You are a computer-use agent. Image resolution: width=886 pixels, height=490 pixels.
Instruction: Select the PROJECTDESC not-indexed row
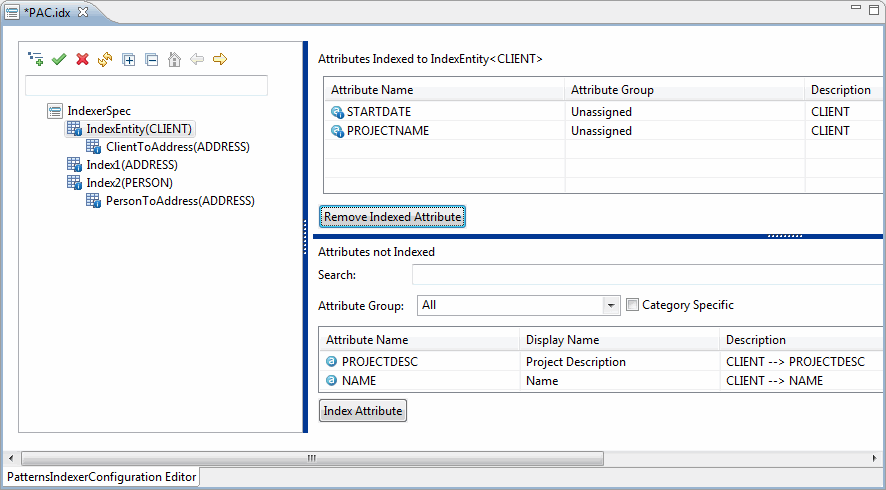[x=600, y=362]
